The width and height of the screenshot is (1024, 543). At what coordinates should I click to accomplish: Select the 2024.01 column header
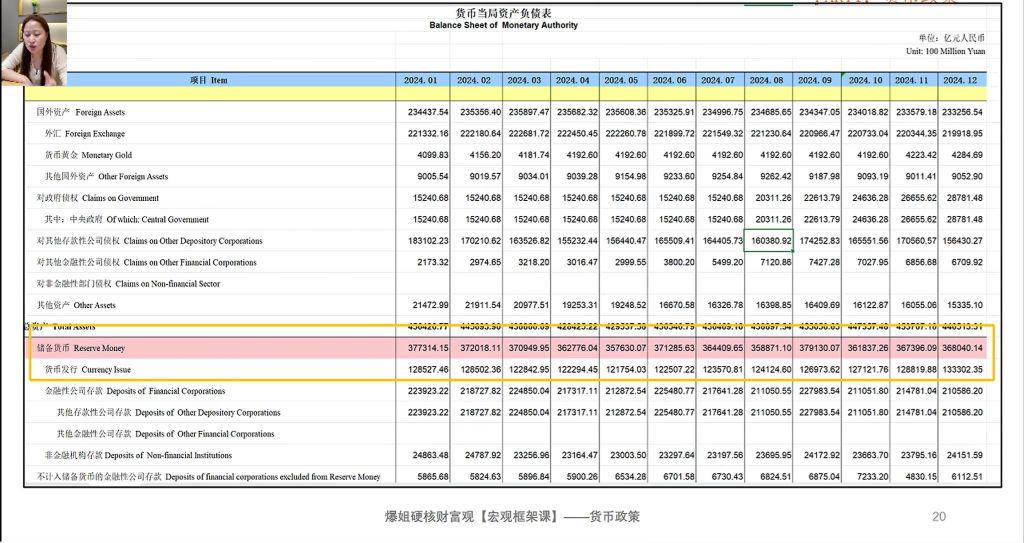coord(421,80)
